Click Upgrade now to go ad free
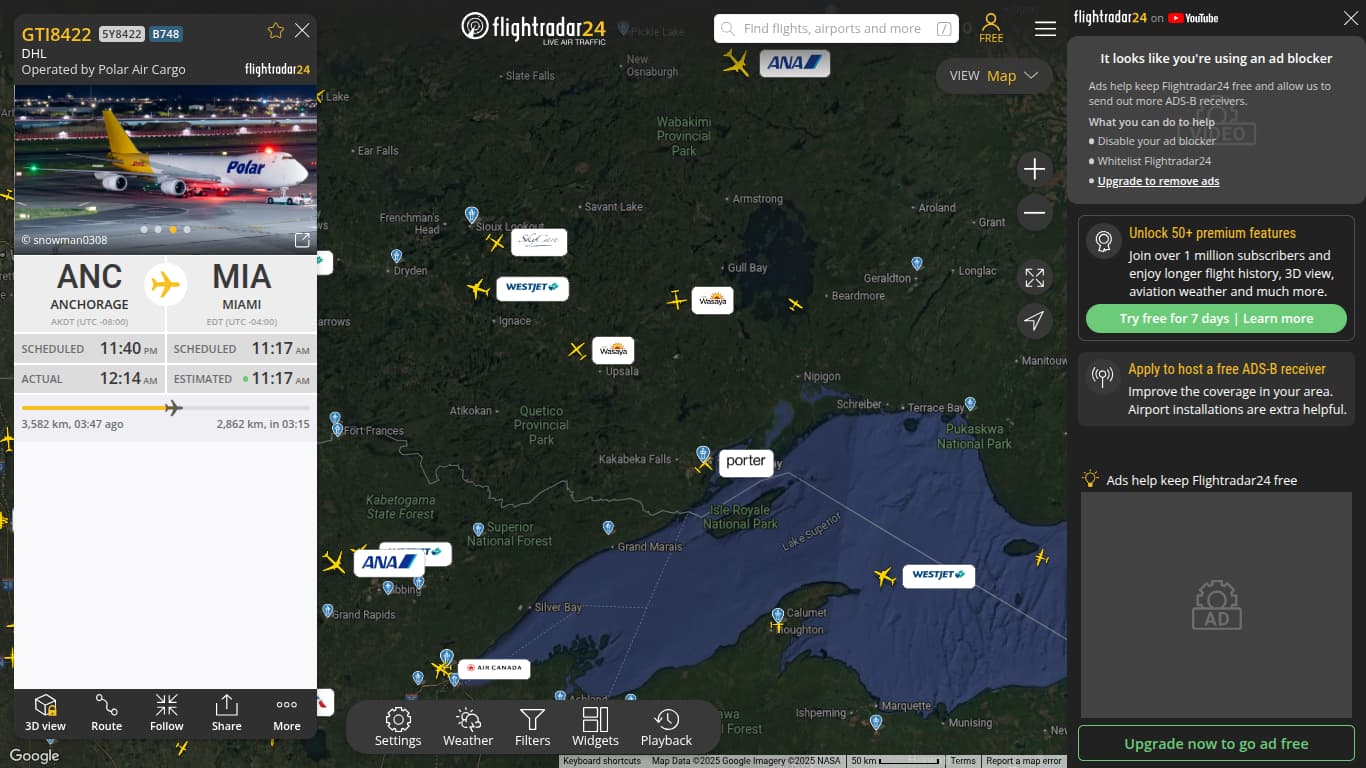 1216,744
